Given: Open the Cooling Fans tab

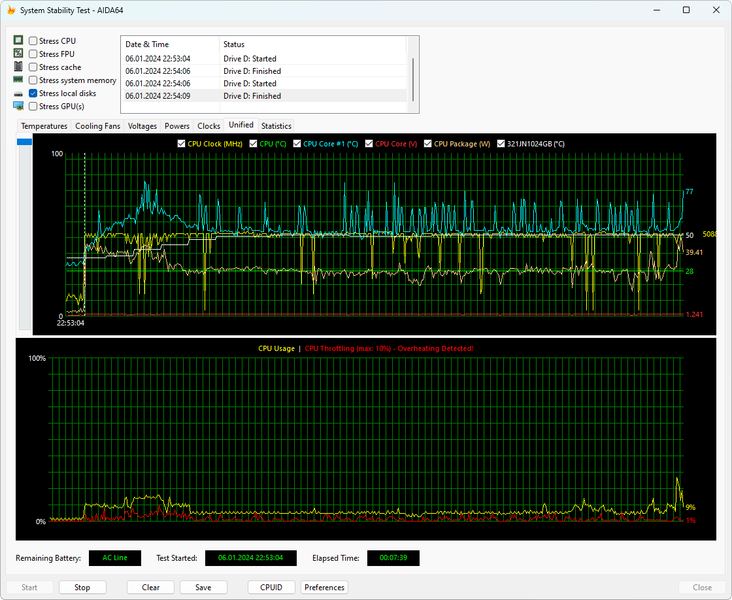Looking at the screenshot, I should coord(98,126).
